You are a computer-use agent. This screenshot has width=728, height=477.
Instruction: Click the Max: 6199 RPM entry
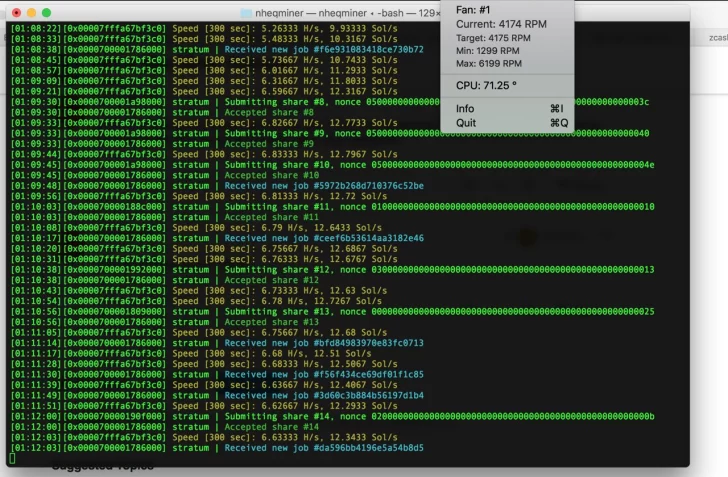[488, 64]
